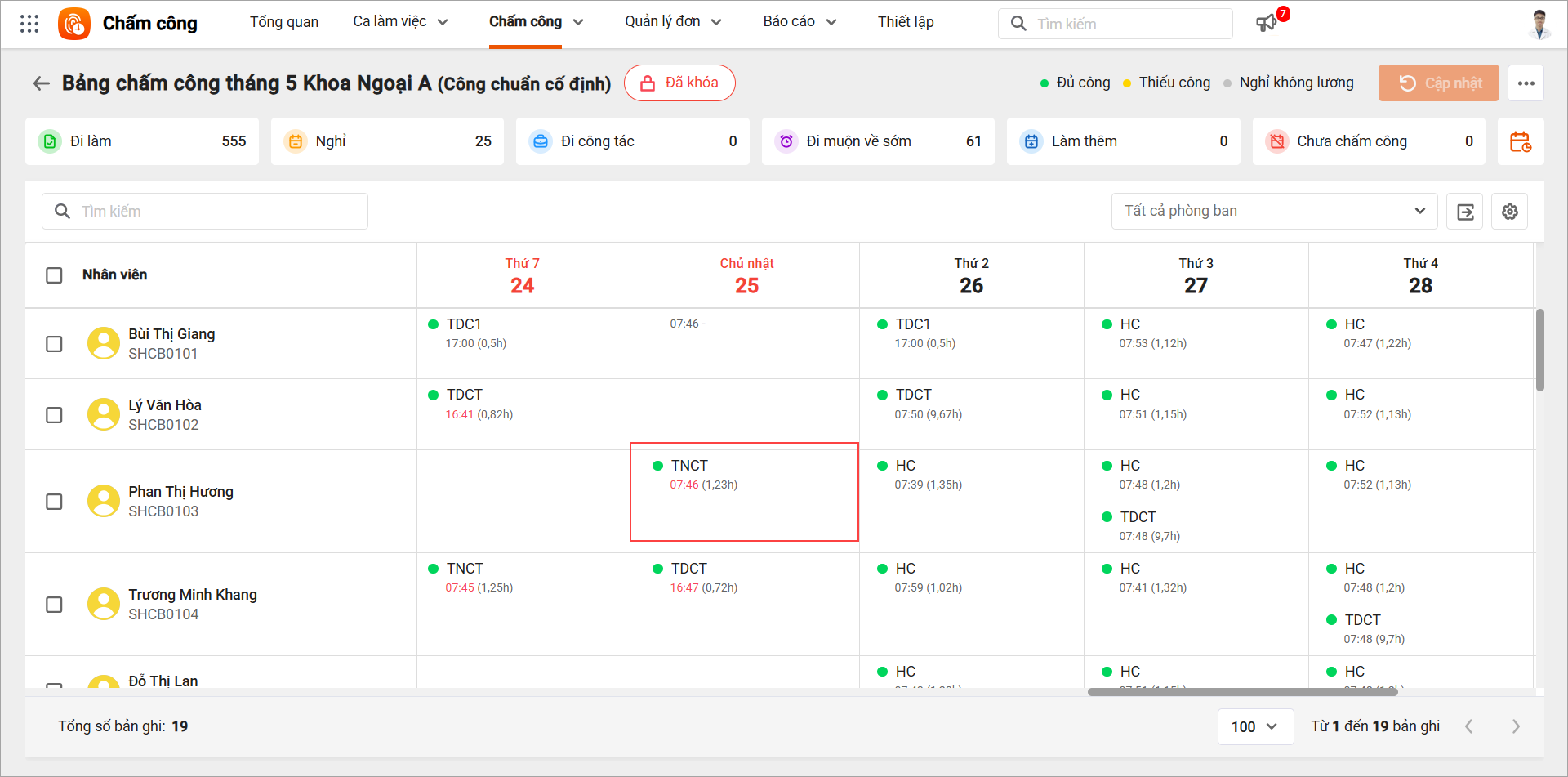Toggle the select-all Nhân viên checkbox
The image size is (1568, 777).
54,275
